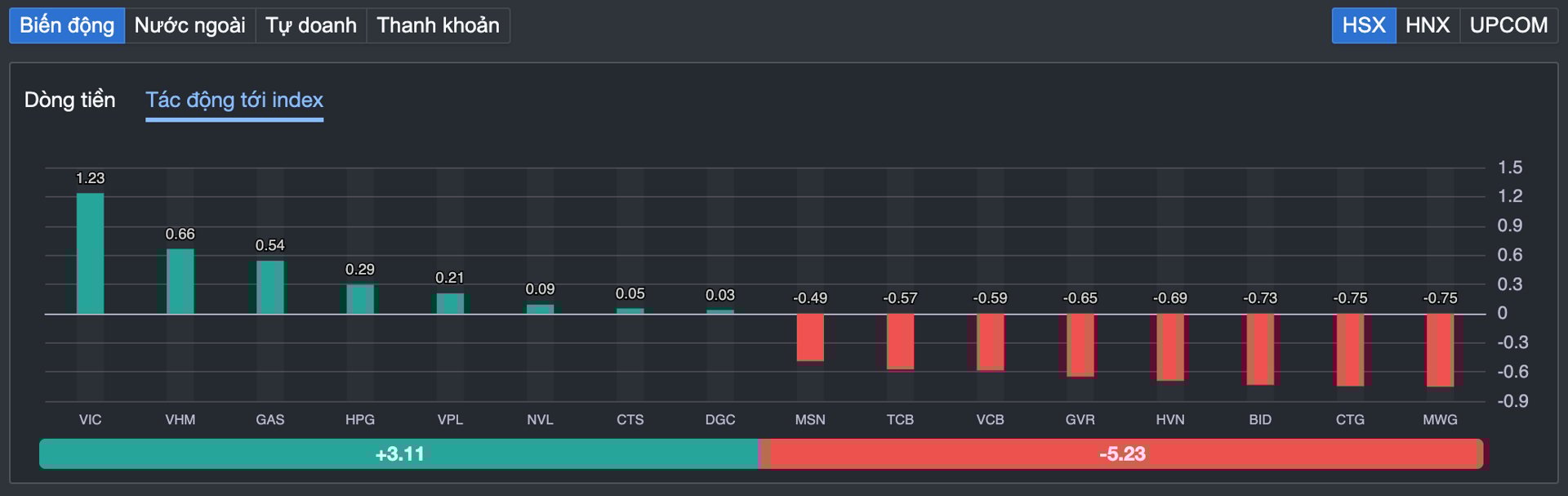Click the VHM green bar
This screenshot has width=1568, height=496.
pyautogui.click(x=180, y=281)
